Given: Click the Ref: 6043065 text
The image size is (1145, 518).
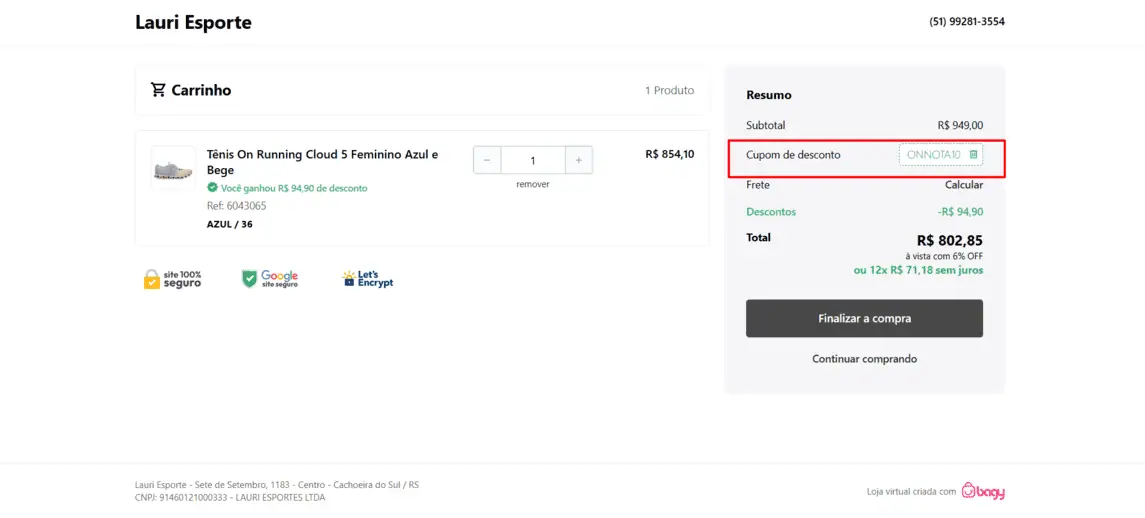Looking at the screenshot, I should (x=237, y=206).
